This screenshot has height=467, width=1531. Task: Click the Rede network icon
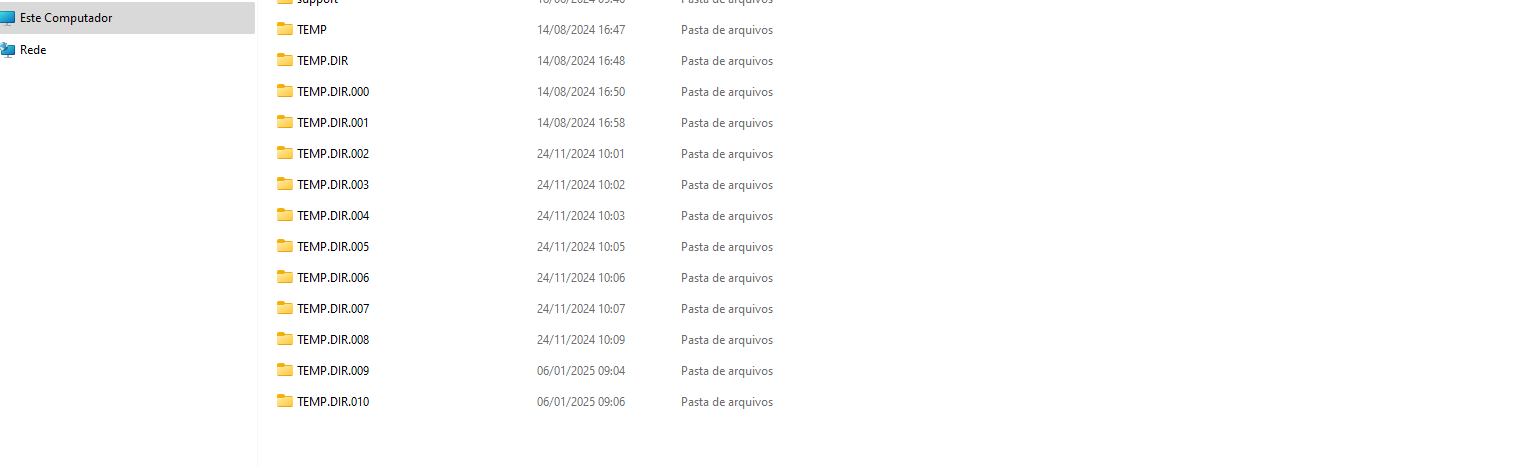tap(7, 50)
